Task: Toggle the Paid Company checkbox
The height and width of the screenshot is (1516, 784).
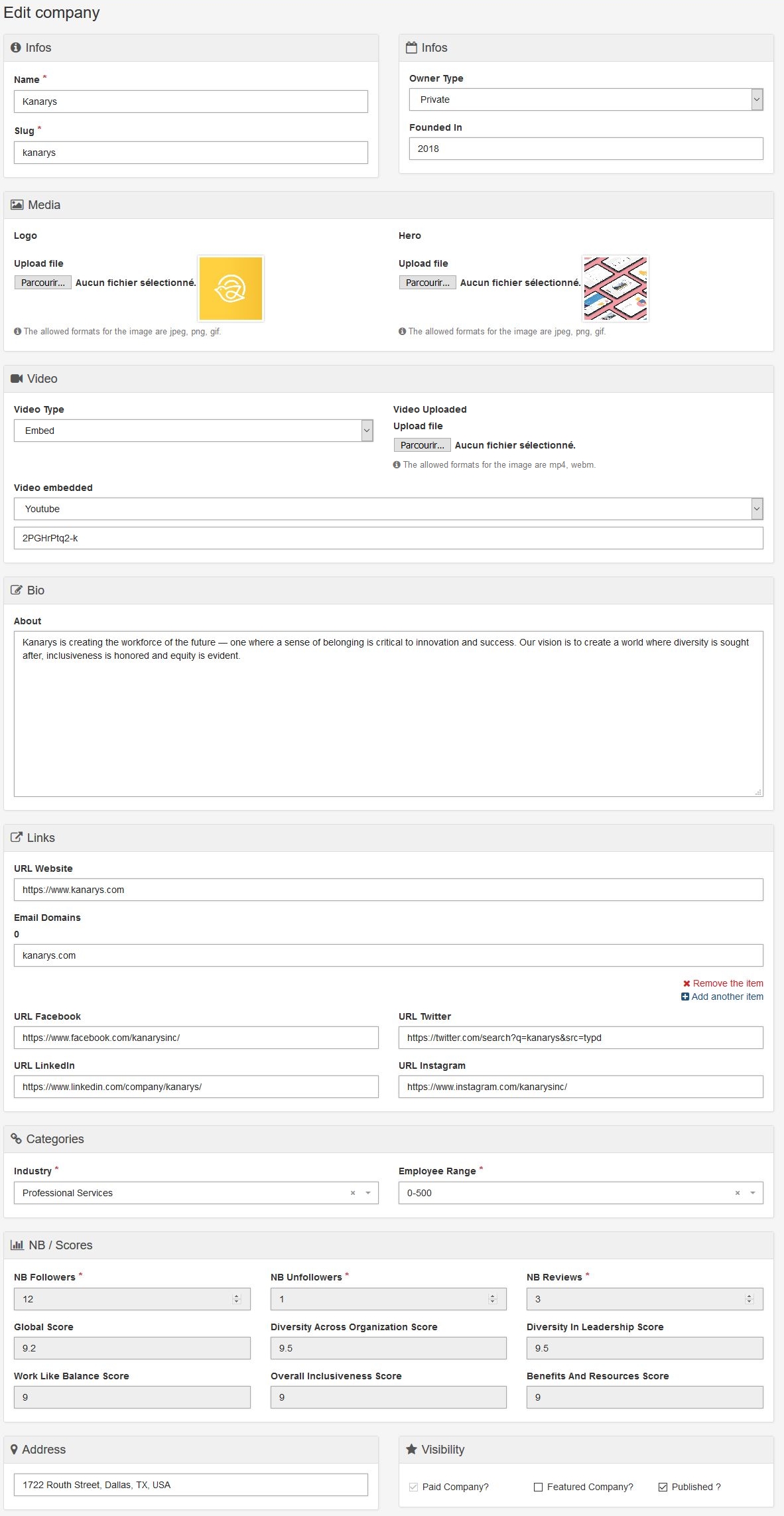Action: coord(414,1487)
